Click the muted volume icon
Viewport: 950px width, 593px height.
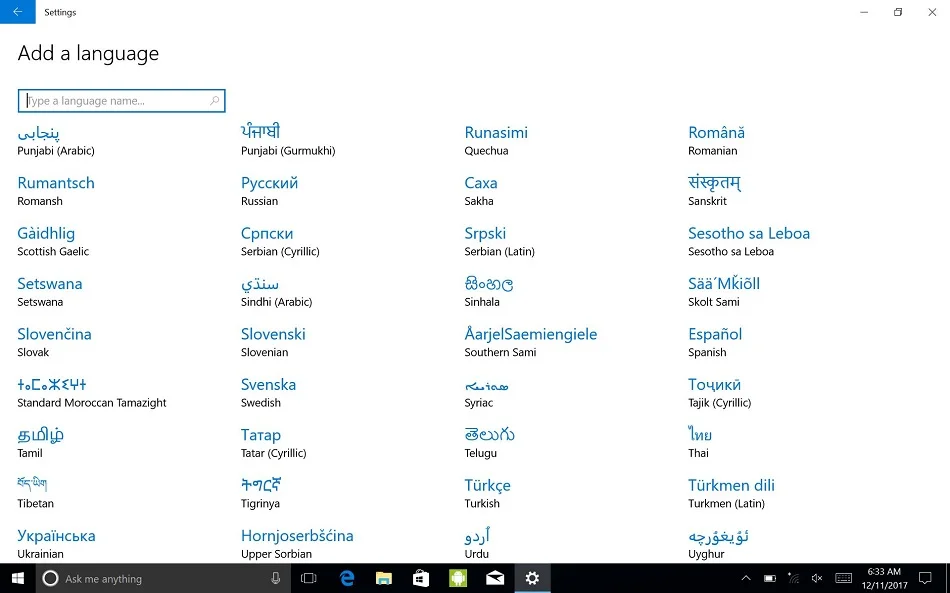(817, 578)
